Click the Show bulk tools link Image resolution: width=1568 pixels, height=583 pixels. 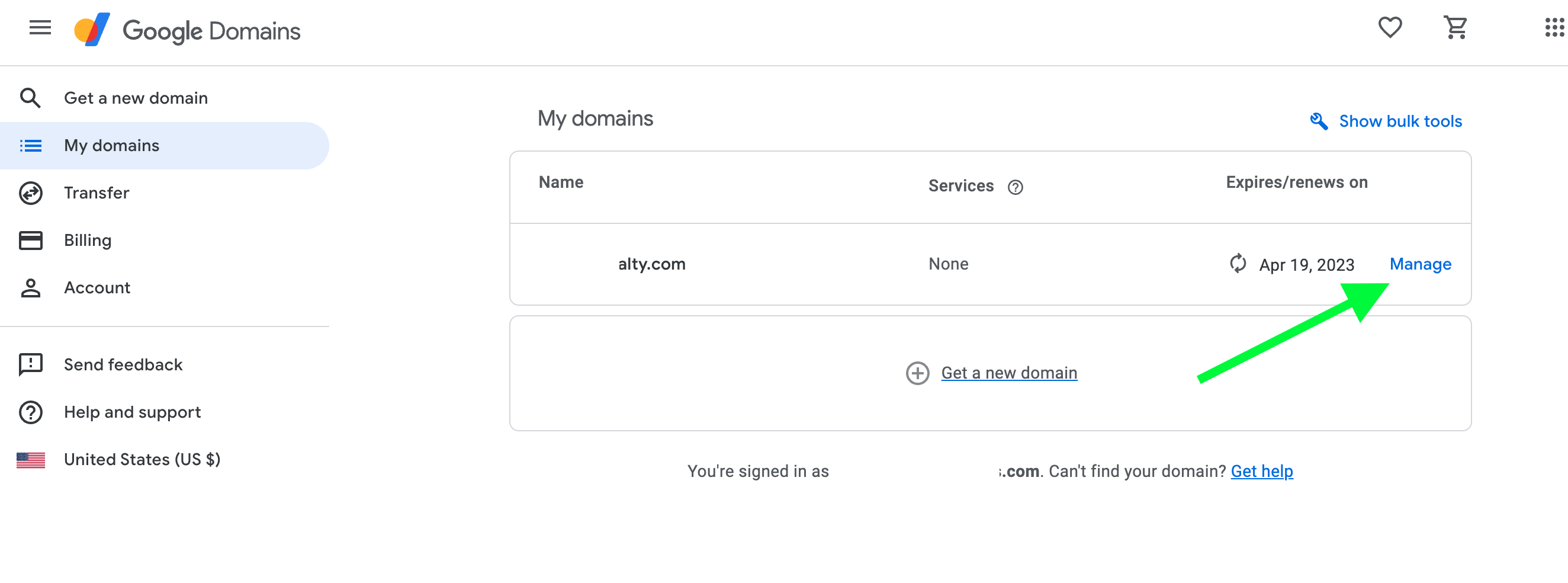pos(1400,121)
